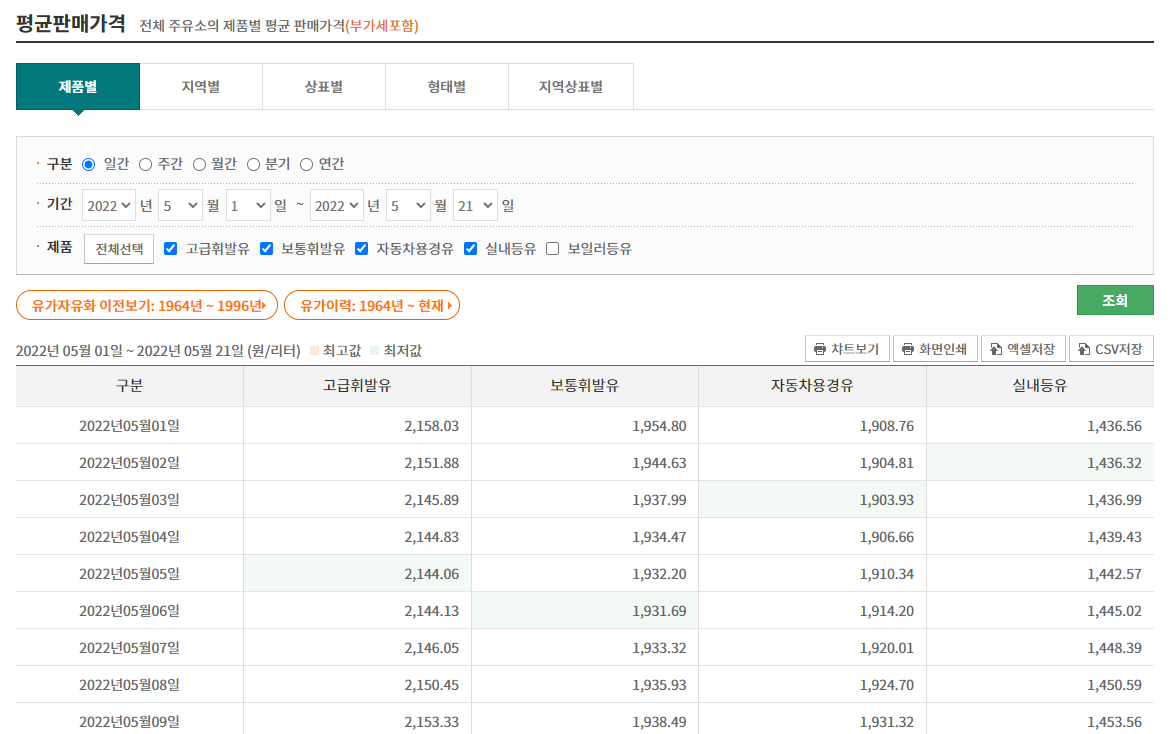Click value 1,906.66 for May 4

(x=887, y=537)
